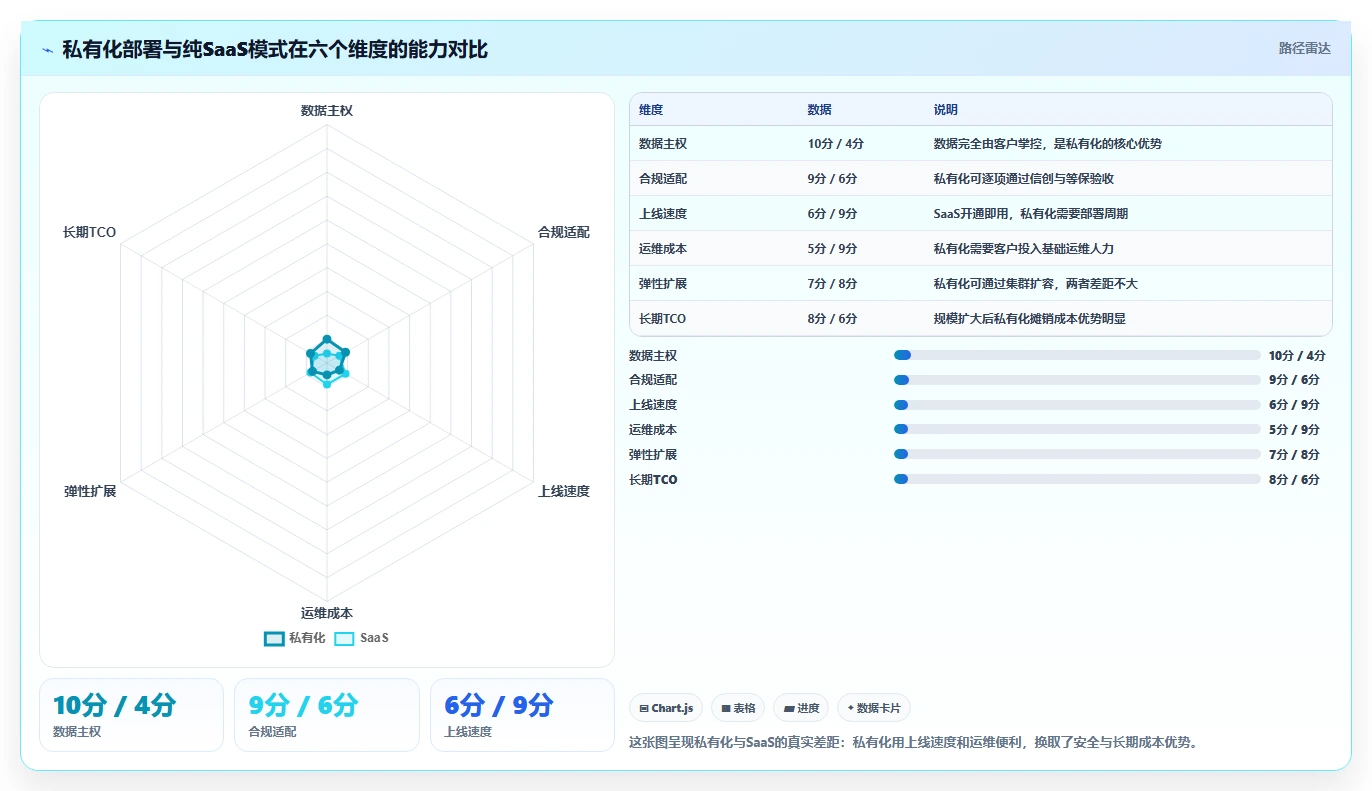Screen dimensions: 1372x791
Task: Click the 合规适配 radar axis label
Action: [564, 232]
